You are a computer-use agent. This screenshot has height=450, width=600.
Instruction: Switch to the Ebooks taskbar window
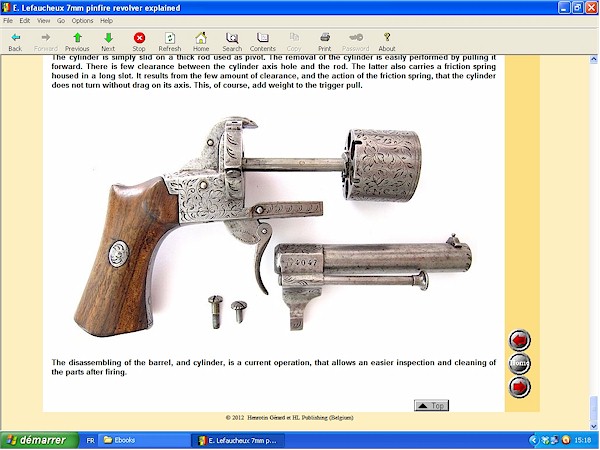pos(143,440)
